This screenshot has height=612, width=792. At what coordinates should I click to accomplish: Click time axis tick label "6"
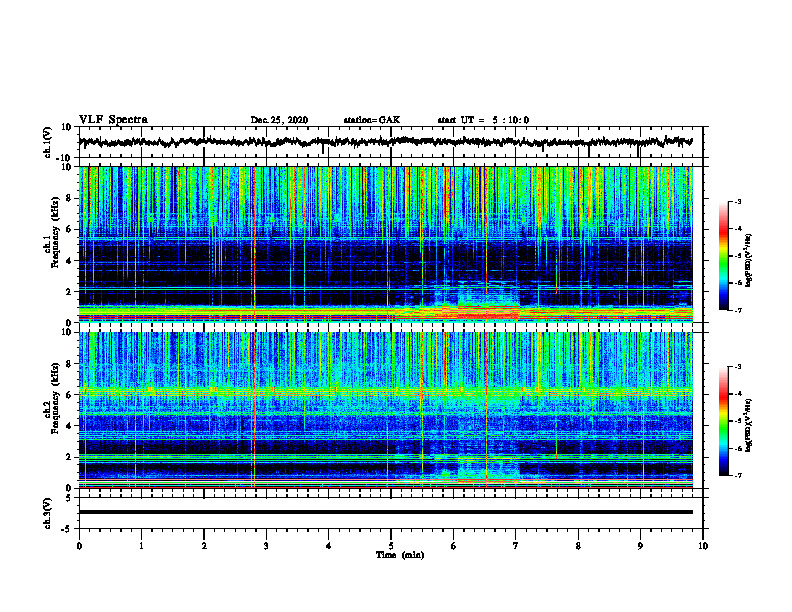click(454, 546)
